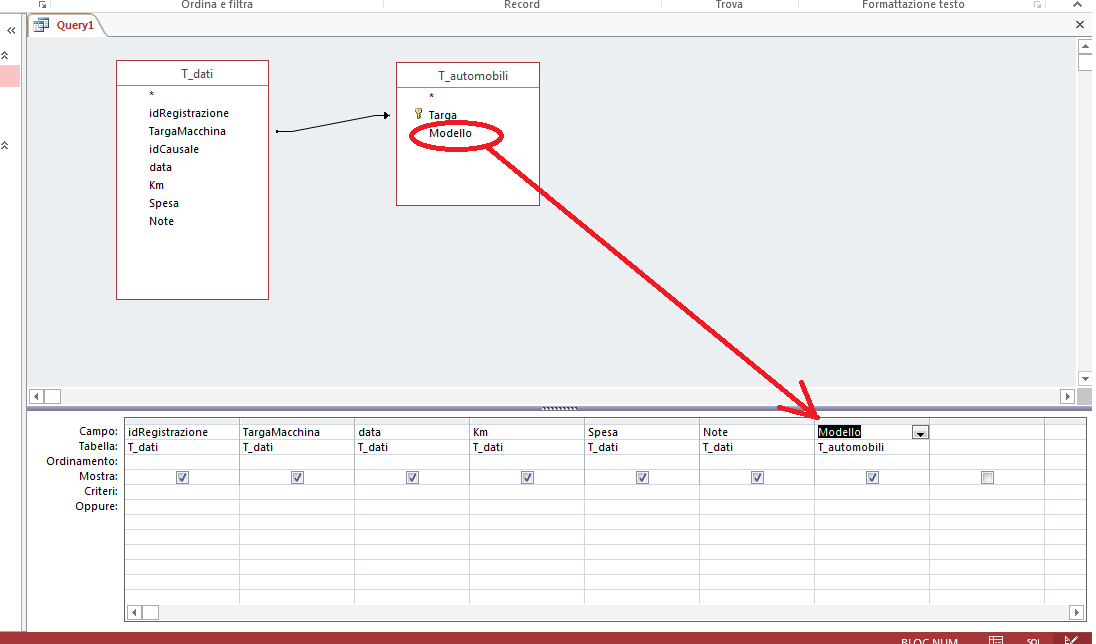Select Targa in the T_automobili field list
The image size is (1096, 644).
[442, 115]
